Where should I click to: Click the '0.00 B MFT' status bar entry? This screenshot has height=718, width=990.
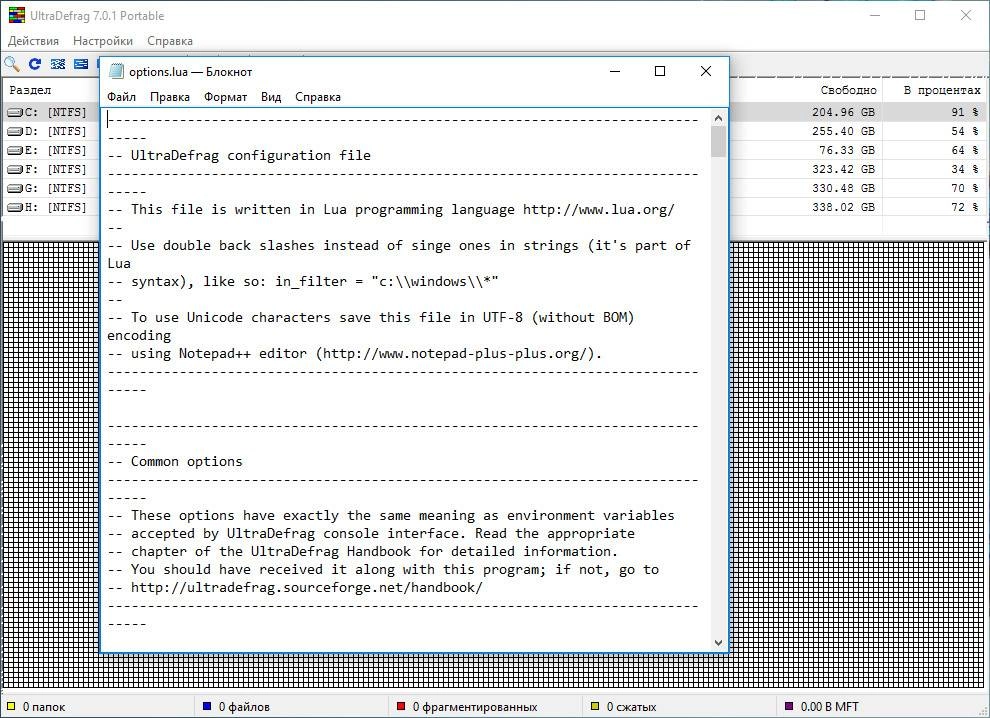coord(830,707)
